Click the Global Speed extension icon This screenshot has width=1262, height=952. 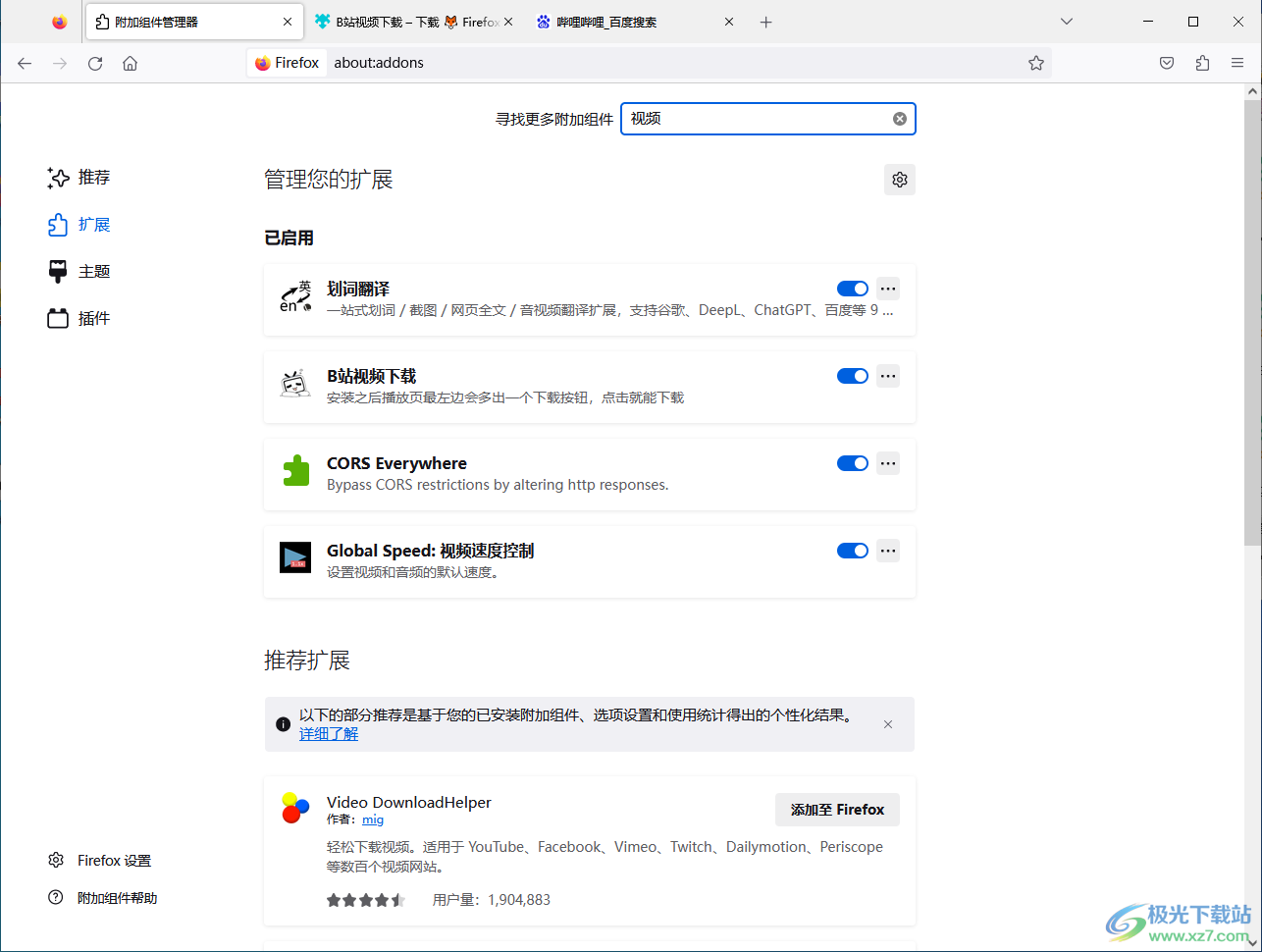tap(295, 557)
